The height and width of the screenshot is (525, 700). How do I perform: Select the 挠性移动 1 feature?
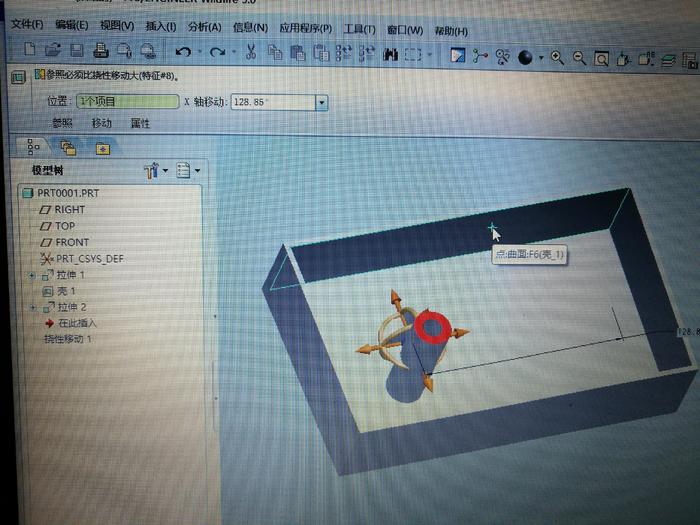point(68,339)
